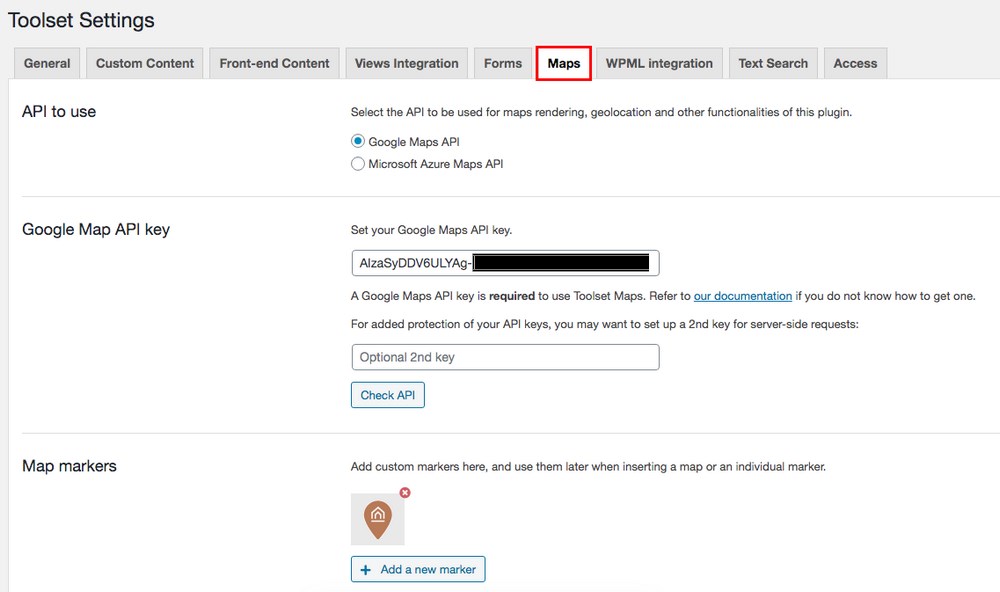
Task: Follow the 'our documentation' link
Action: point(743,296)
